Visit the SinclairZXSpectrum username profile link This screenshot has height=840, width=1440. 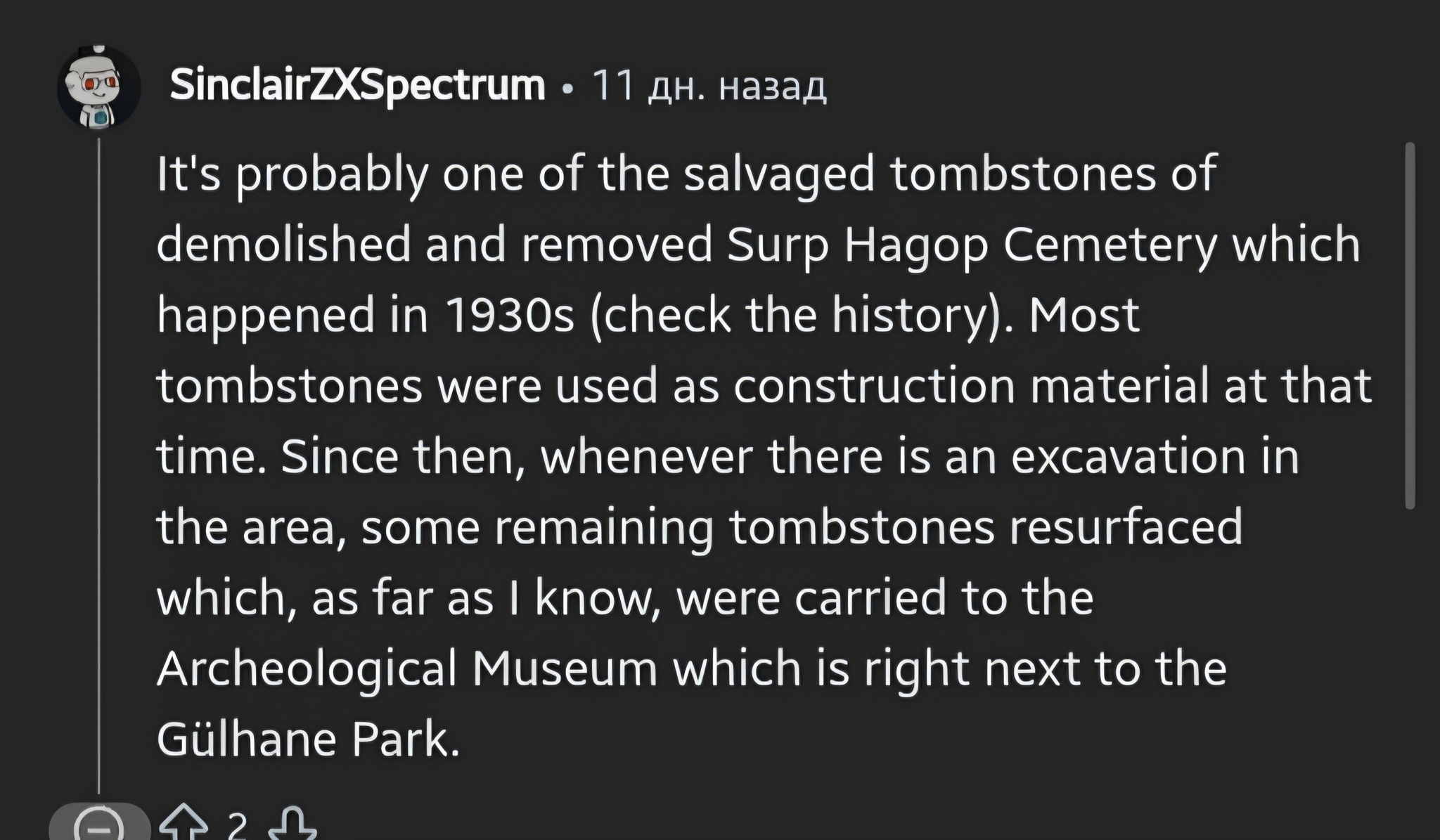click(x=357, y=86)
